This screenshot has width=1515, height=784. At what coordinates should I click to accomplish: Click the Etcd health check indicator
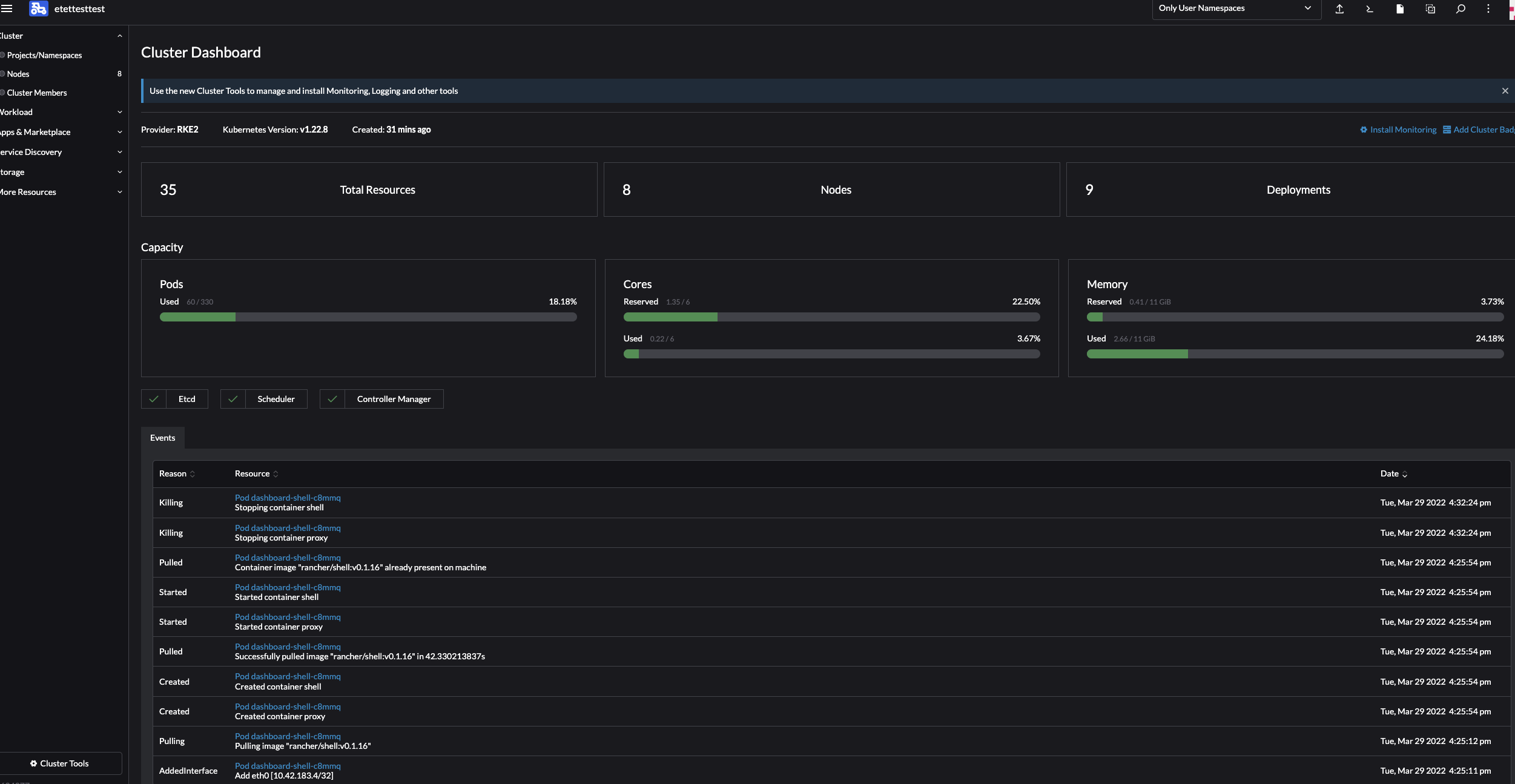pos(174,399)
